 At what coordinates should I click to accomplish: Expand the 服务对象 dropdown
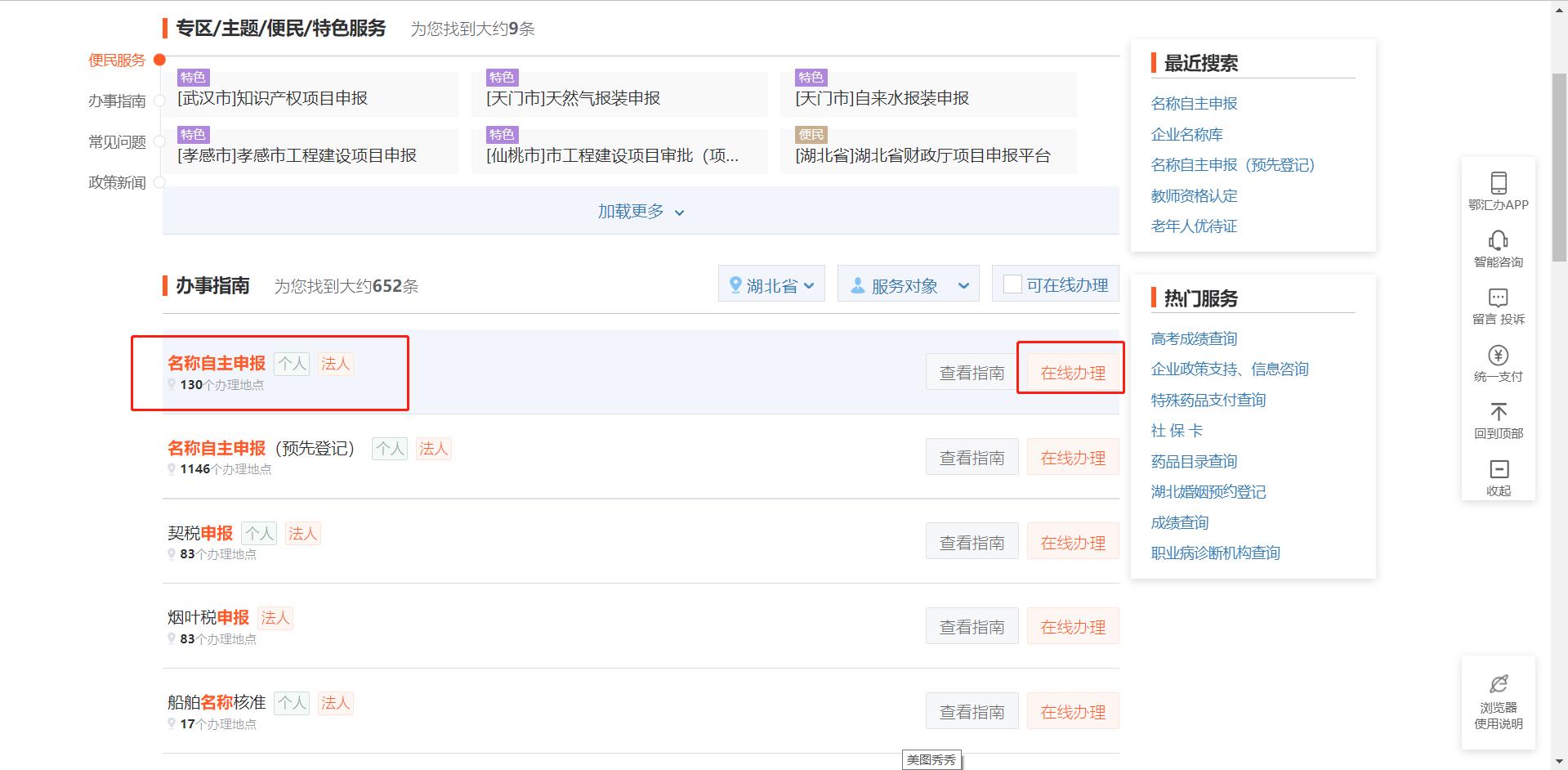(x=908, y=284)
